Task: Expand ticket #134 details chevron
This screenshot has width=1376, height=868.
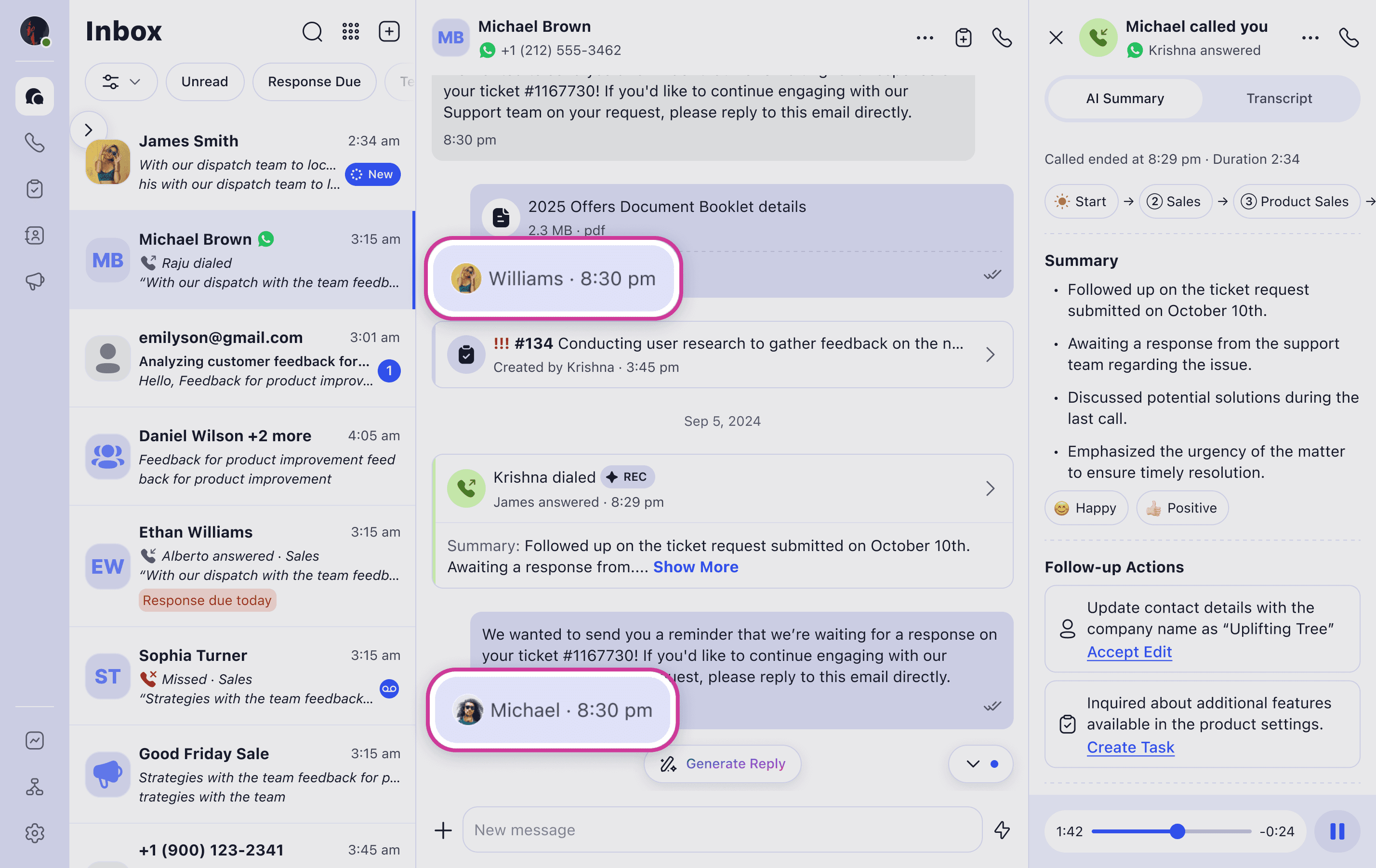Action: [x=990, y=355]
